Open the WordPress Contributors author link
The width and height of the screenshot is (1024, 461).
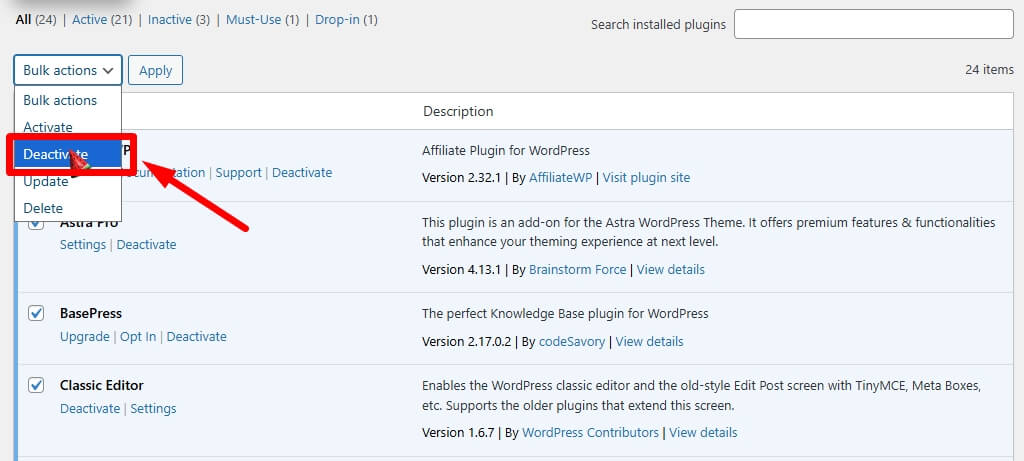pos(590,432)
